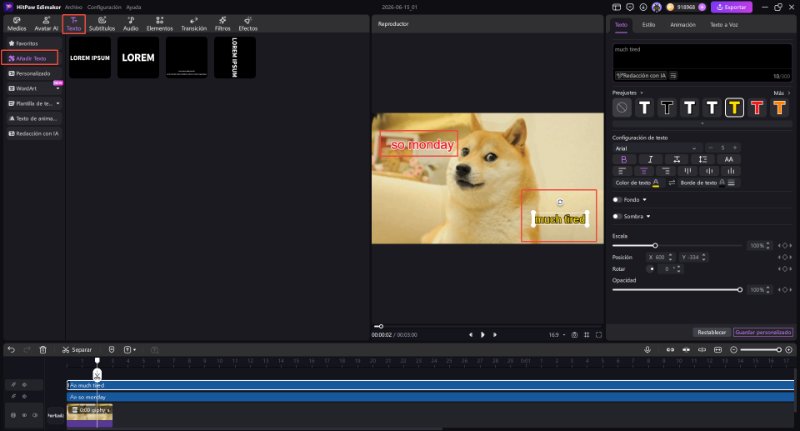Screen dimensions: 800x431
Task: Align text to the right
Action: (665, 171)
